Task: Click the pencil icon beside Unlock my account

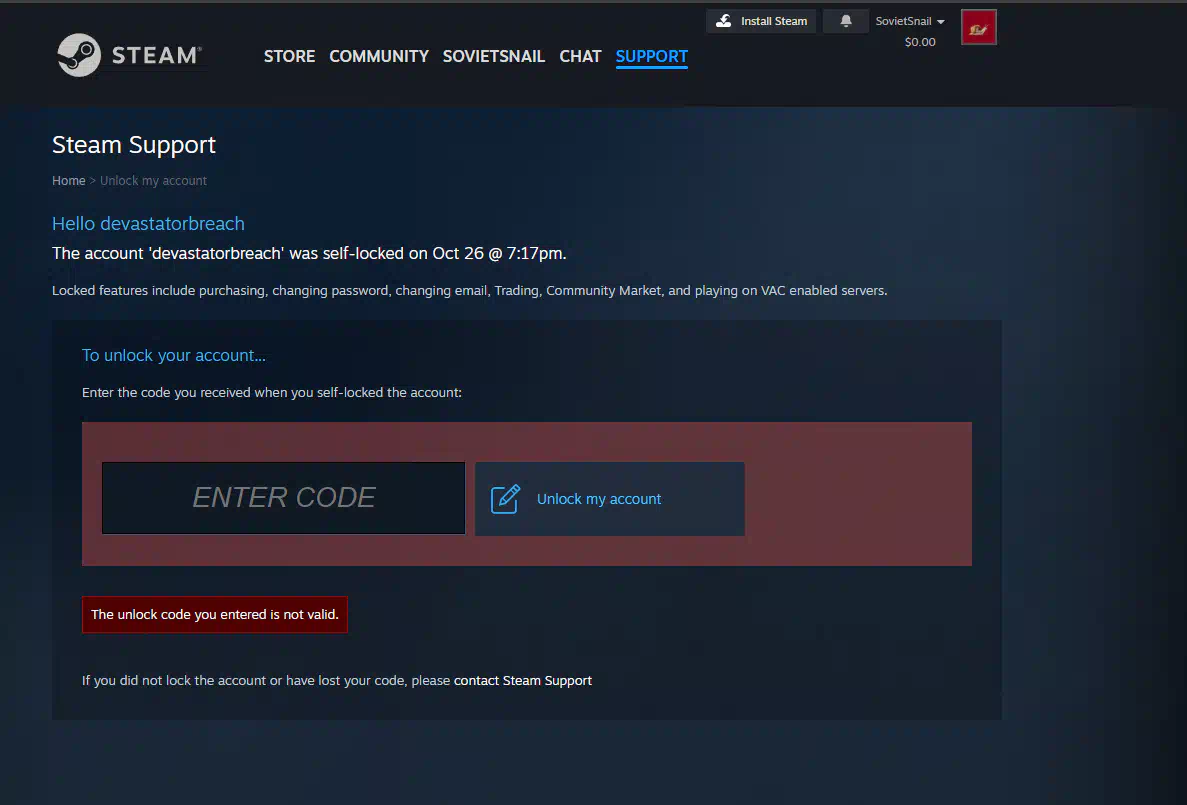Action: point(506,499)
